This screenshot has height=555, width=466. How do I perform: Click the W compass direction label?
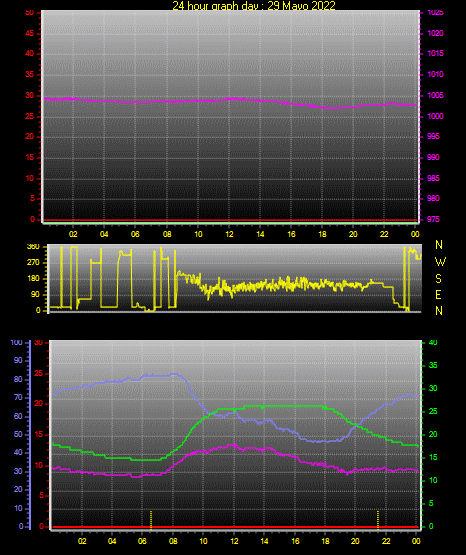pyautogui.click(x=440, y=262)
